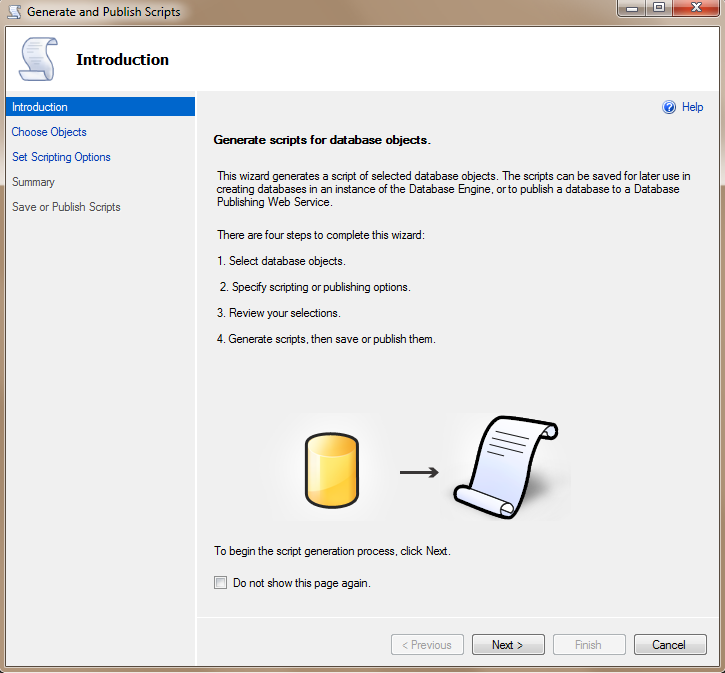Jump to Save or Publish Scripts step
The image size is (725, 673).
[x=66, y=207]
